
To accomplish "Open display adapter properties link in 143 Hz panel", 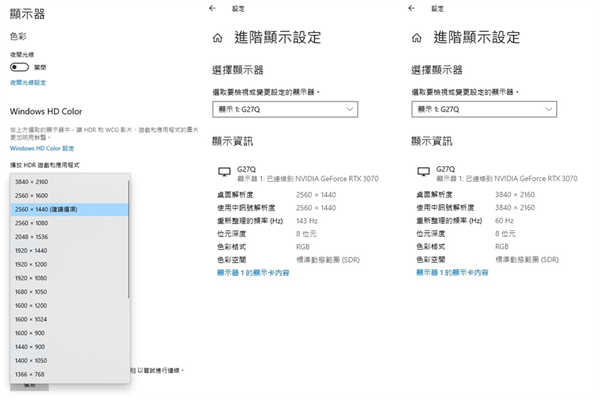I will coord(253,273).
